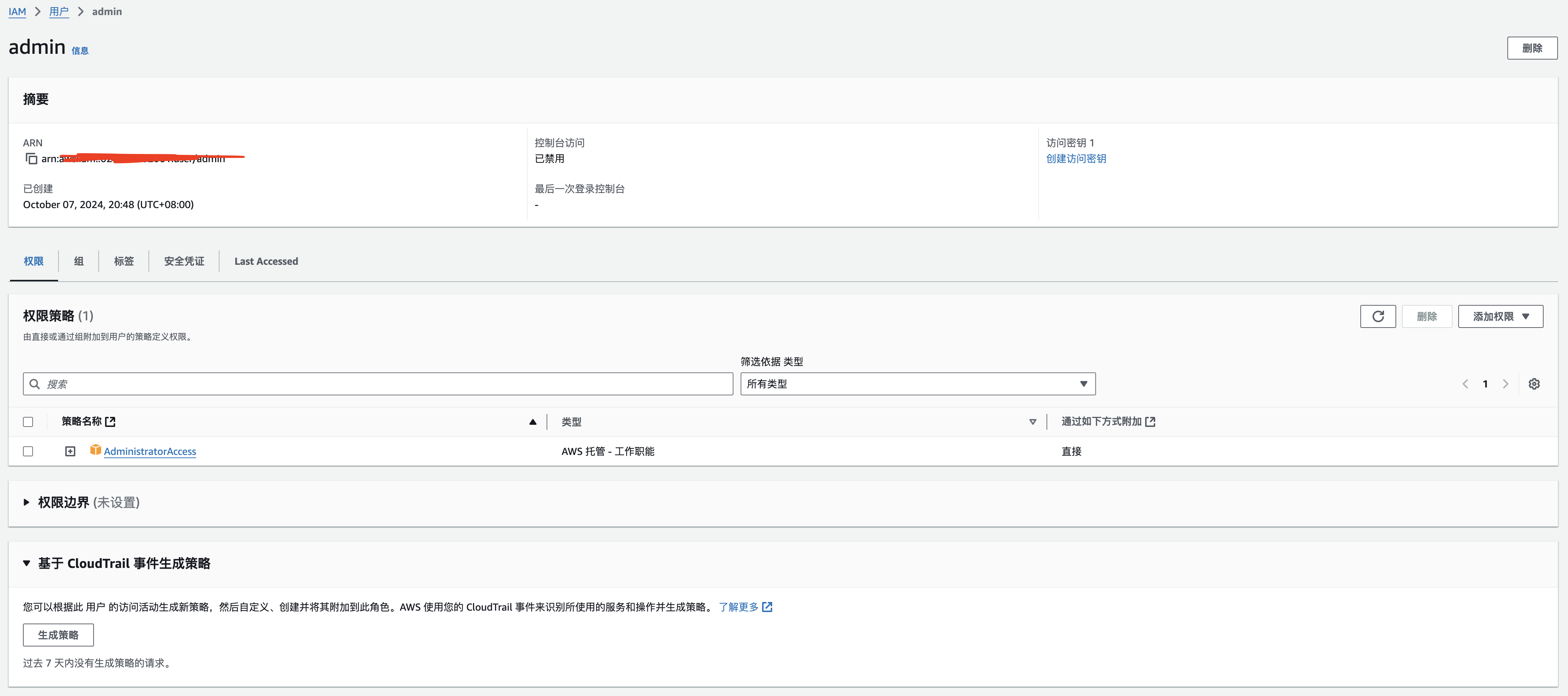Screen dimensions: 1568x696
Task: Click page number 1 in pagination
Action: tap(1485, 384)
